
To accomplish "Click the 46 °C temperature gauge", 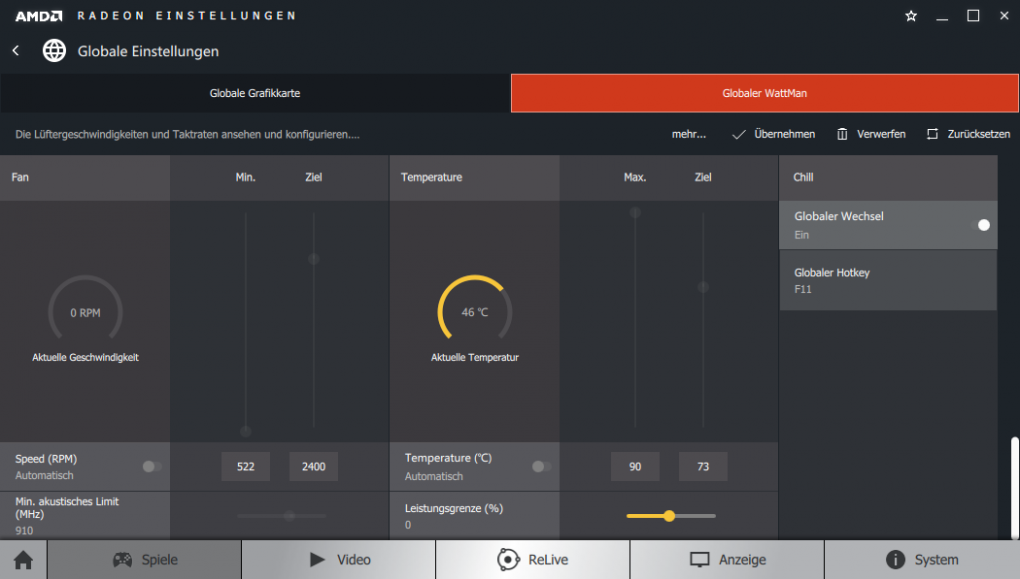I will [475, 309].
